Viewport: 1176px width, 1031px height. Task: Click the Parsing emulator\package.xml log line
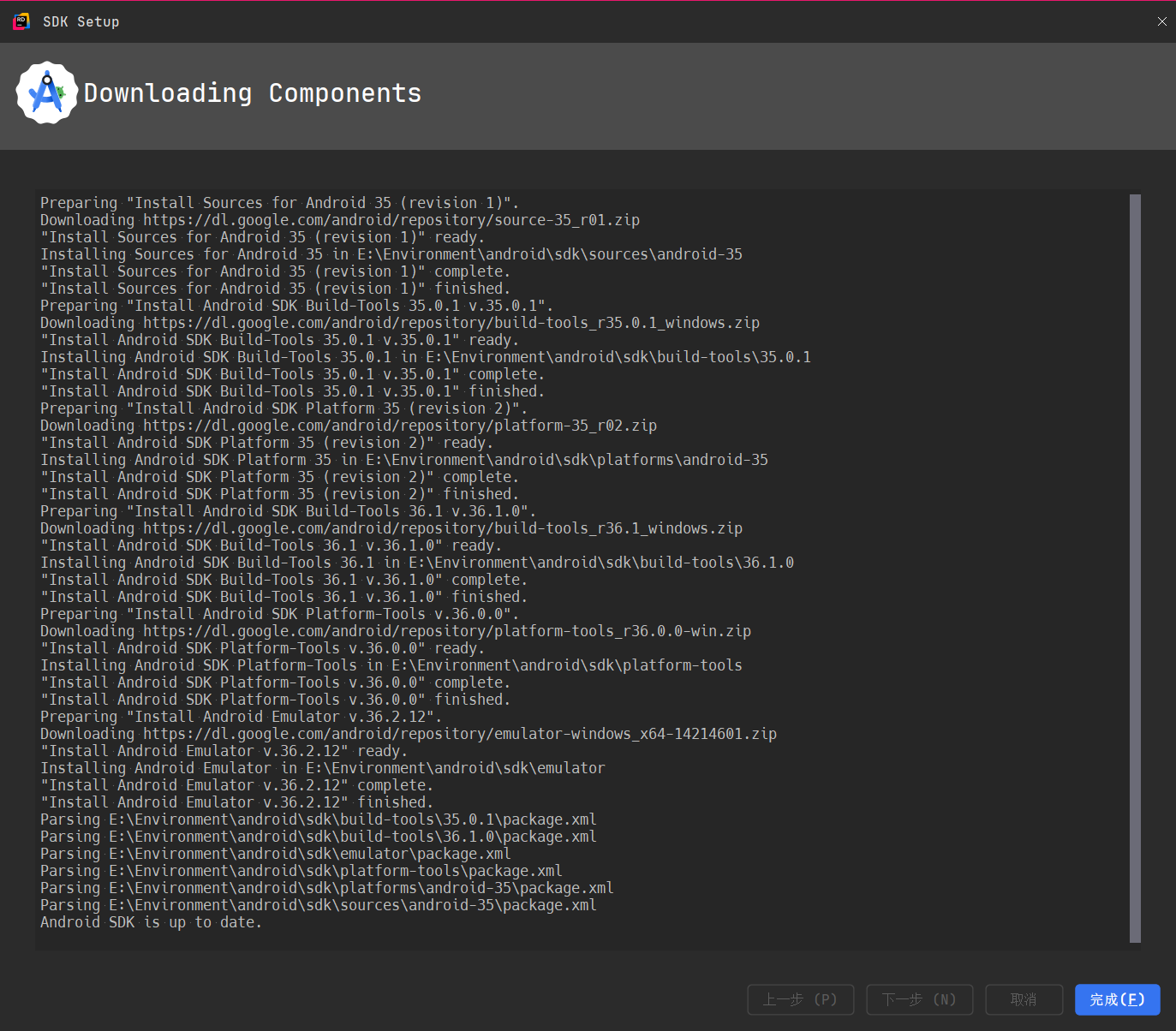pos(275,854)
